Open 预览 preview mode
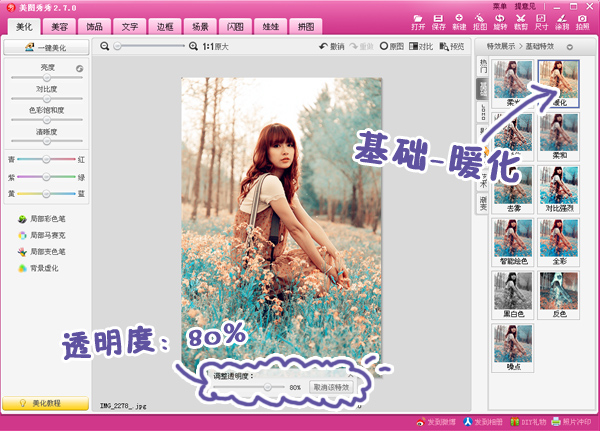The image size is (600, 431). tap(452, 46)
